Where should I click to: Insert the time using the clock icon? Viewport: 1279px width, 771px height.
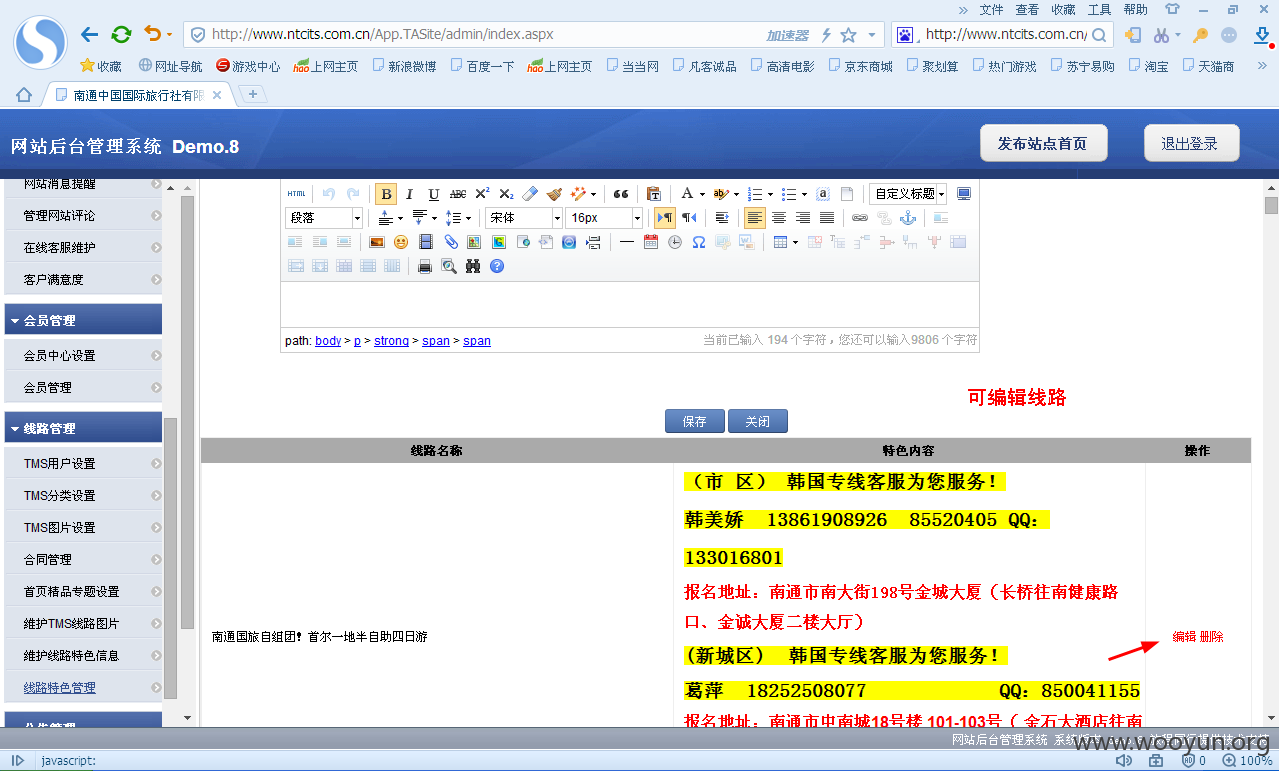click(x=675, y=242)
